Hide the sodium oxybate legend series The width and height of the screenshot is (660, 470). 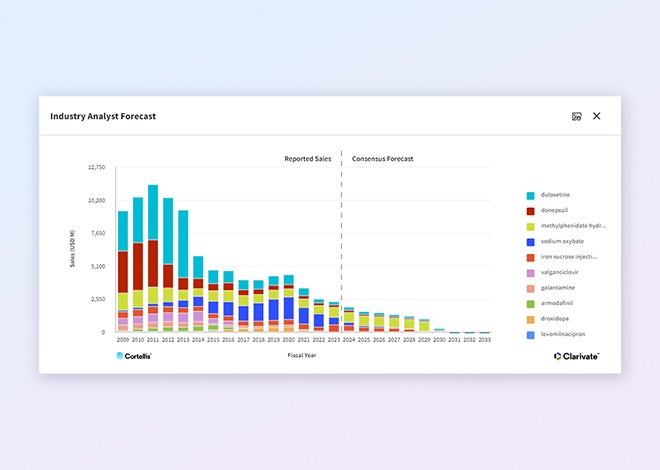(x=561, y=241)
